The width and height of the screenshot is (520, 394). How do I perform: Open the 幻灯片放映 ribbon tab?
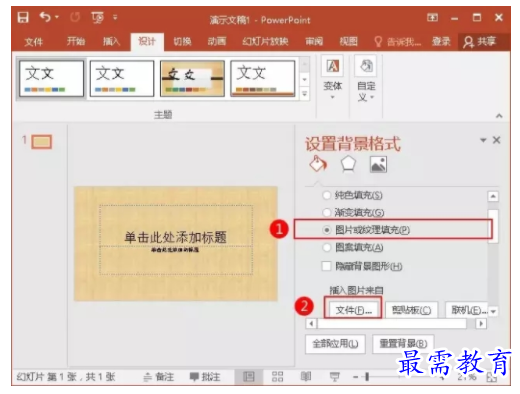coord(265,41)
